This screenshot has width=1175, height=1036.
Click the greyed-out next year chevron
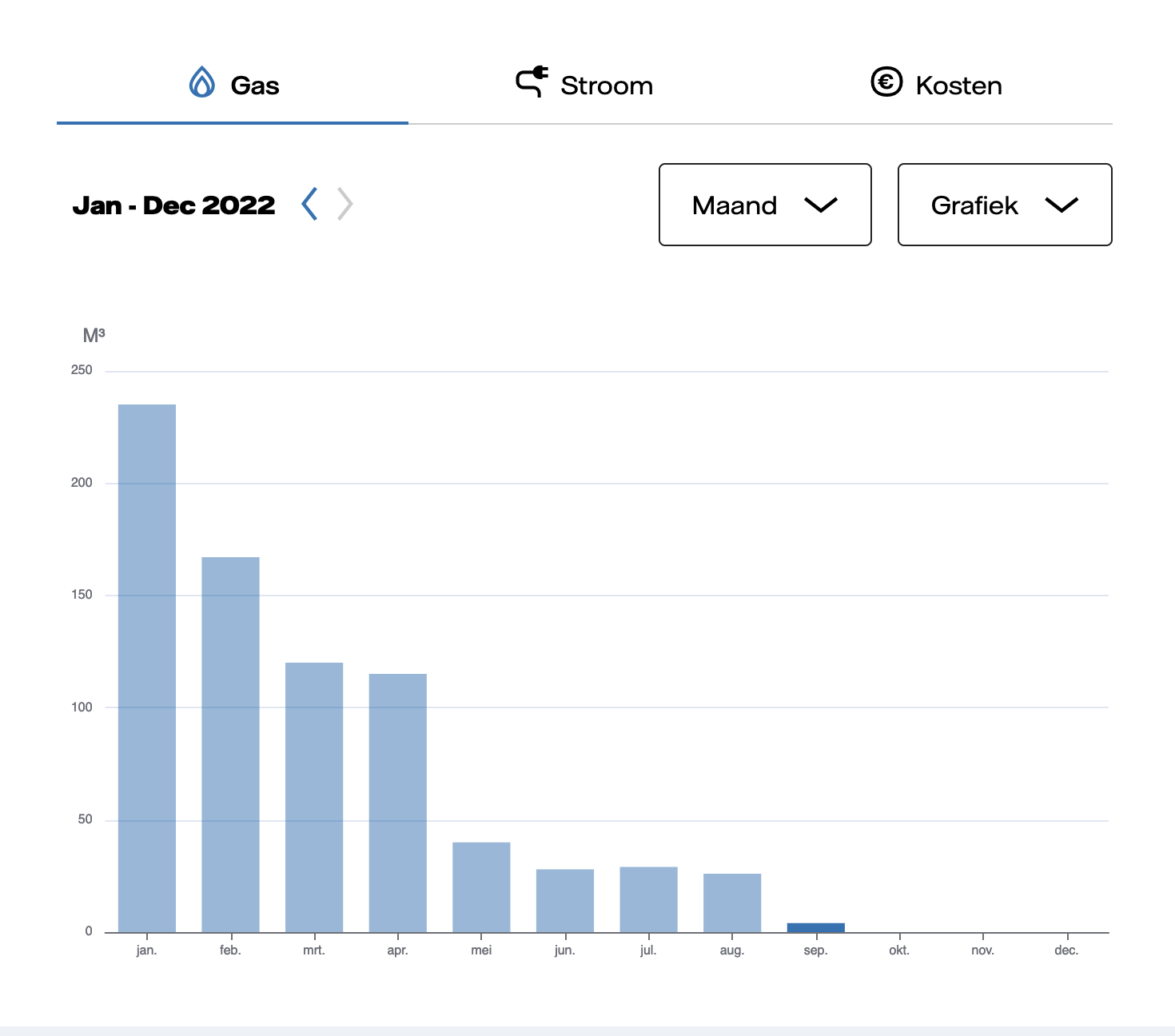pyautogui.click(x=345, y=204)
